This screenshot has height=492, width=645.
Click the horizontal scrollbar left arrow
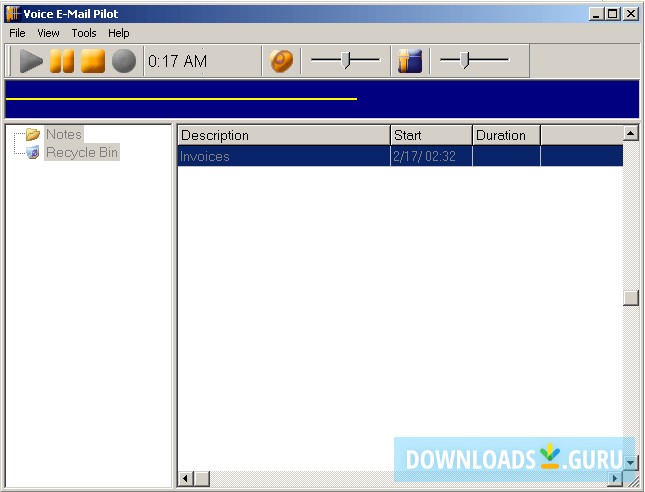point(185,478)
